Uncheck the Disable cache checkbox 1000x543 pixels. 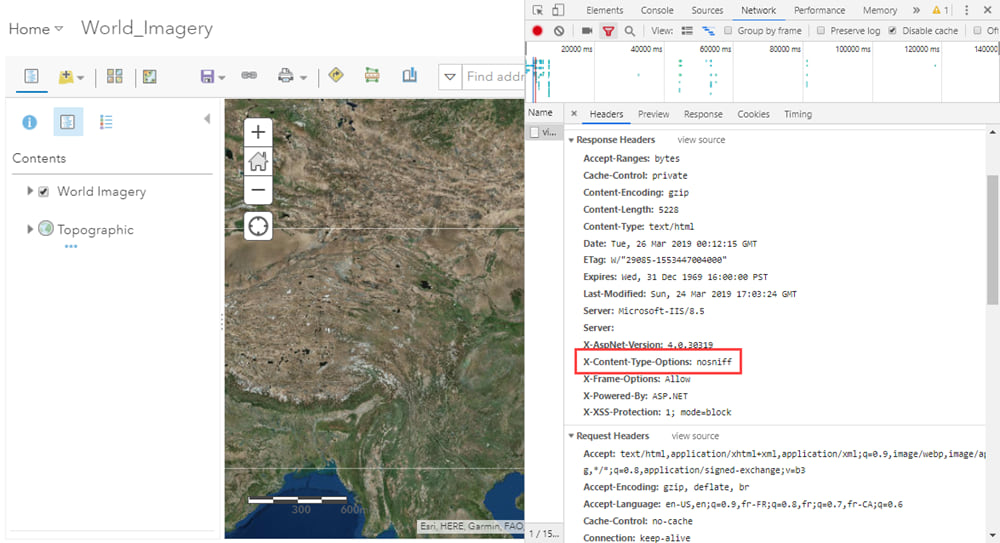892,31
